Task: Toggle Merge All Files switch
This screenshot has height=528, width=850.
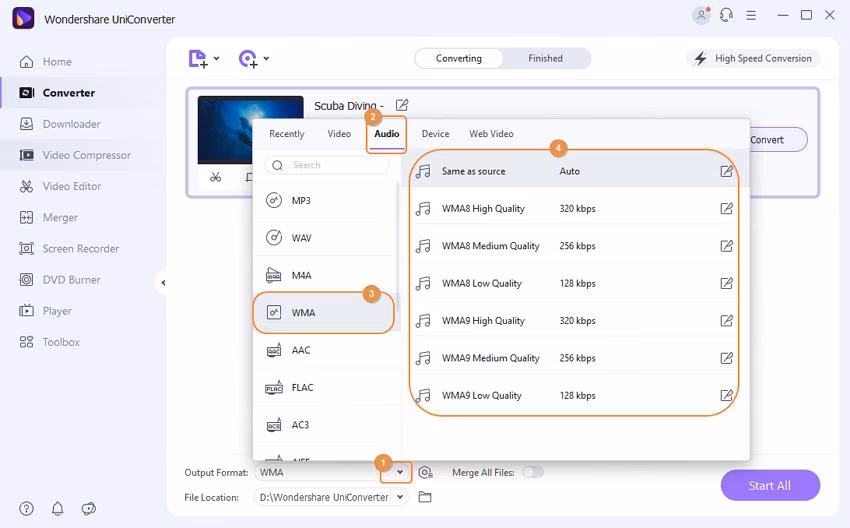Action: 533,472
